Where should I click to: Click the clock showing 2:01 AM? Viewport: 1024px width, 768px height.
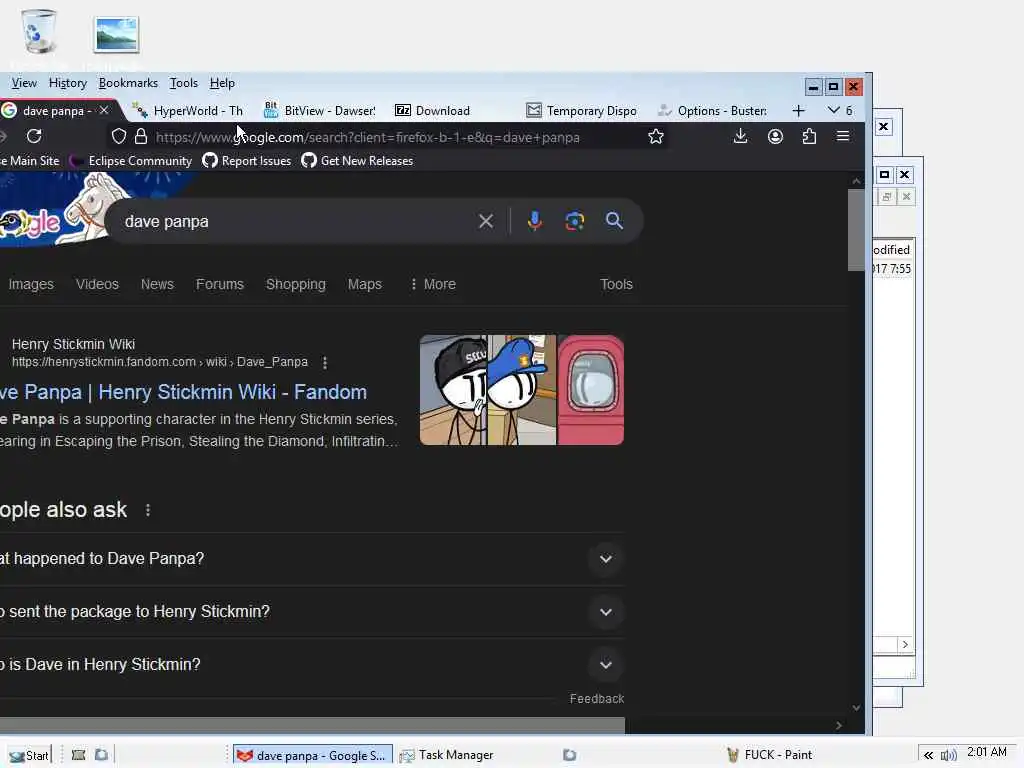[x=986, y=752]
